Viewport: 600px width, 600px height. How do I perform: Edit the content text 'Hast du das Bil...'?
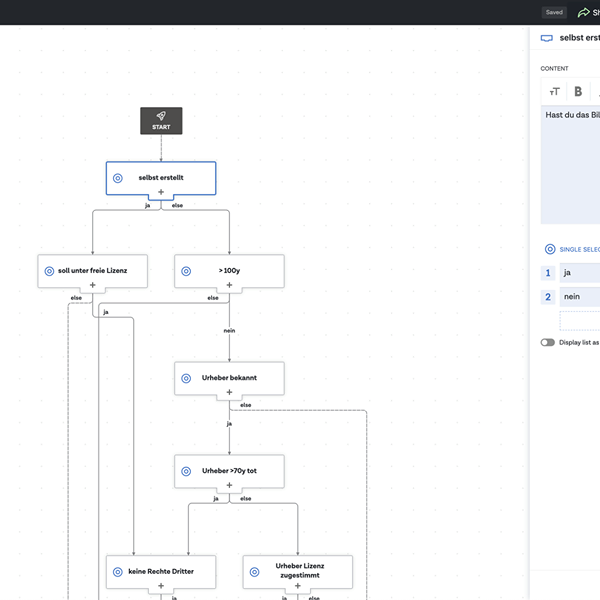click(x=571, y=165)
